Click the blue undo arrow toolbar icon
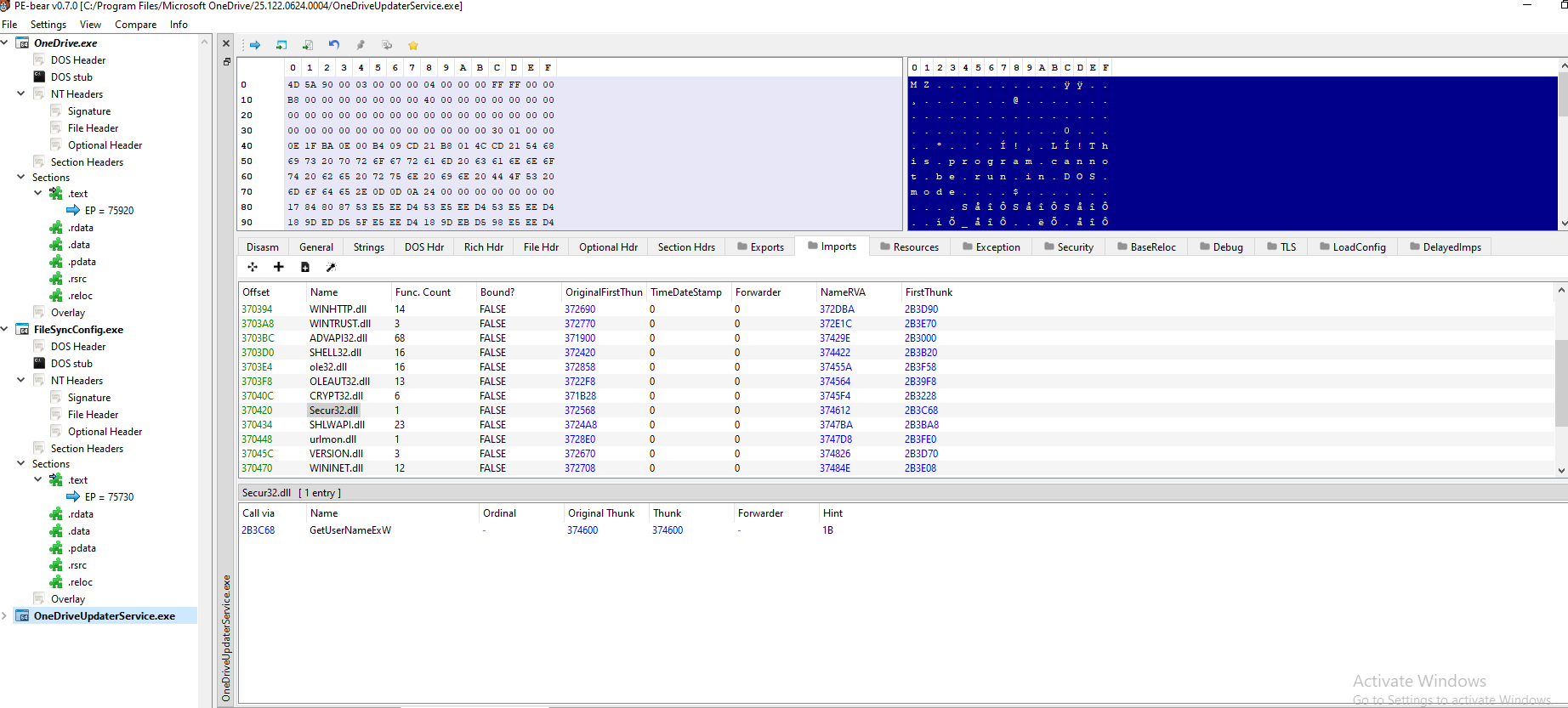1568x708 pixels. pos(334,45)
